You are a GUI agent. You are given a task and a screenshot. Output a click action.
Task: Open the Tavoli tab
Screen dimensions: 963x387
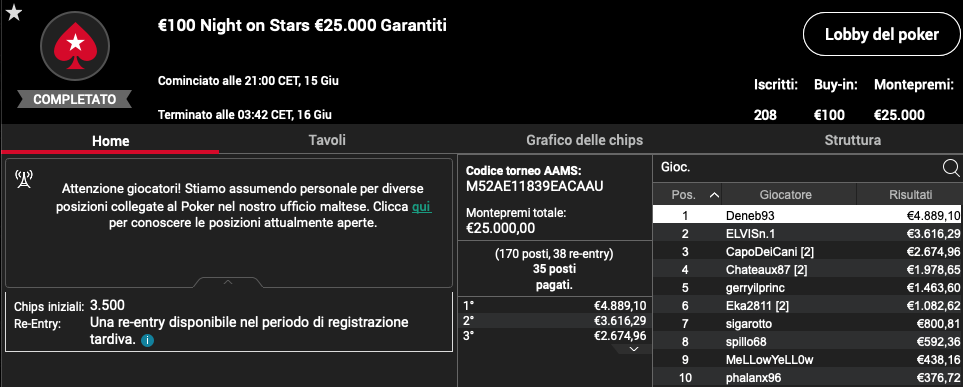coord(327,140)
